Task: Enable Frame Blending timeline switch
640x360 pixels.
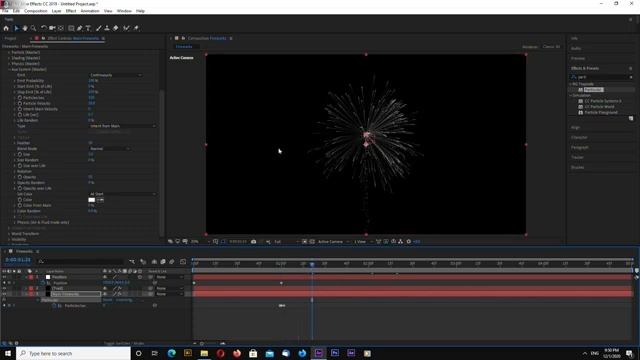Action: (163, 261)
